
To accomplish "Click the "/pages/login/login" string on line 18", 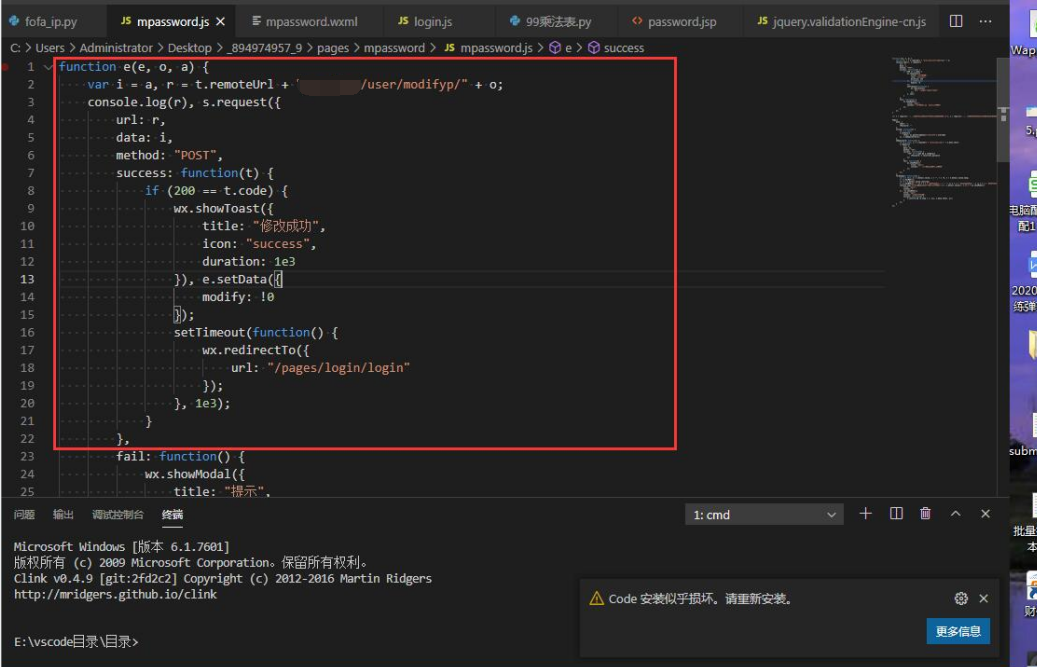I will (x=338, y=368).
